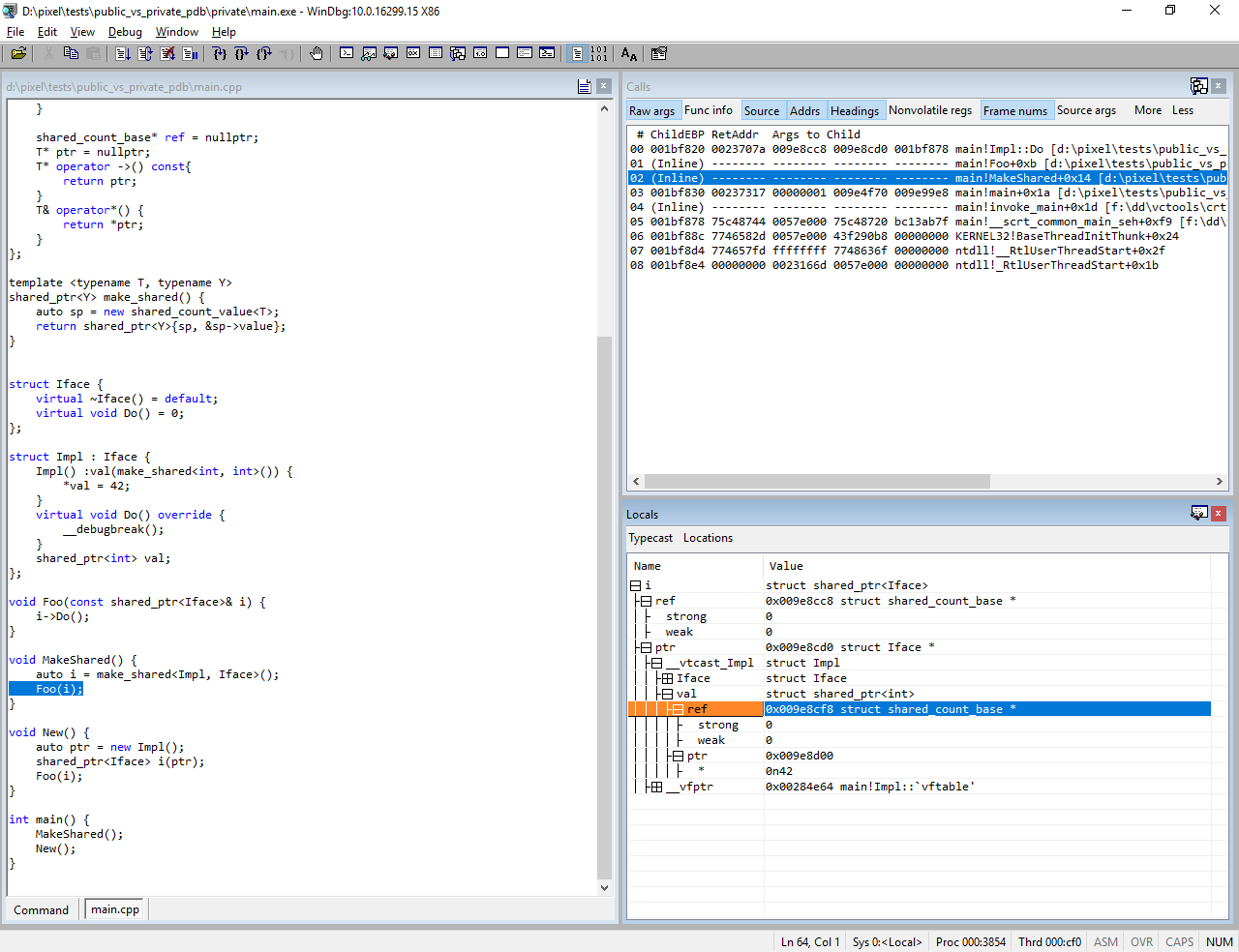Screen dimensions: 1239x952
Task: Collapse the val node in Locals
Action: click(667, 694)
